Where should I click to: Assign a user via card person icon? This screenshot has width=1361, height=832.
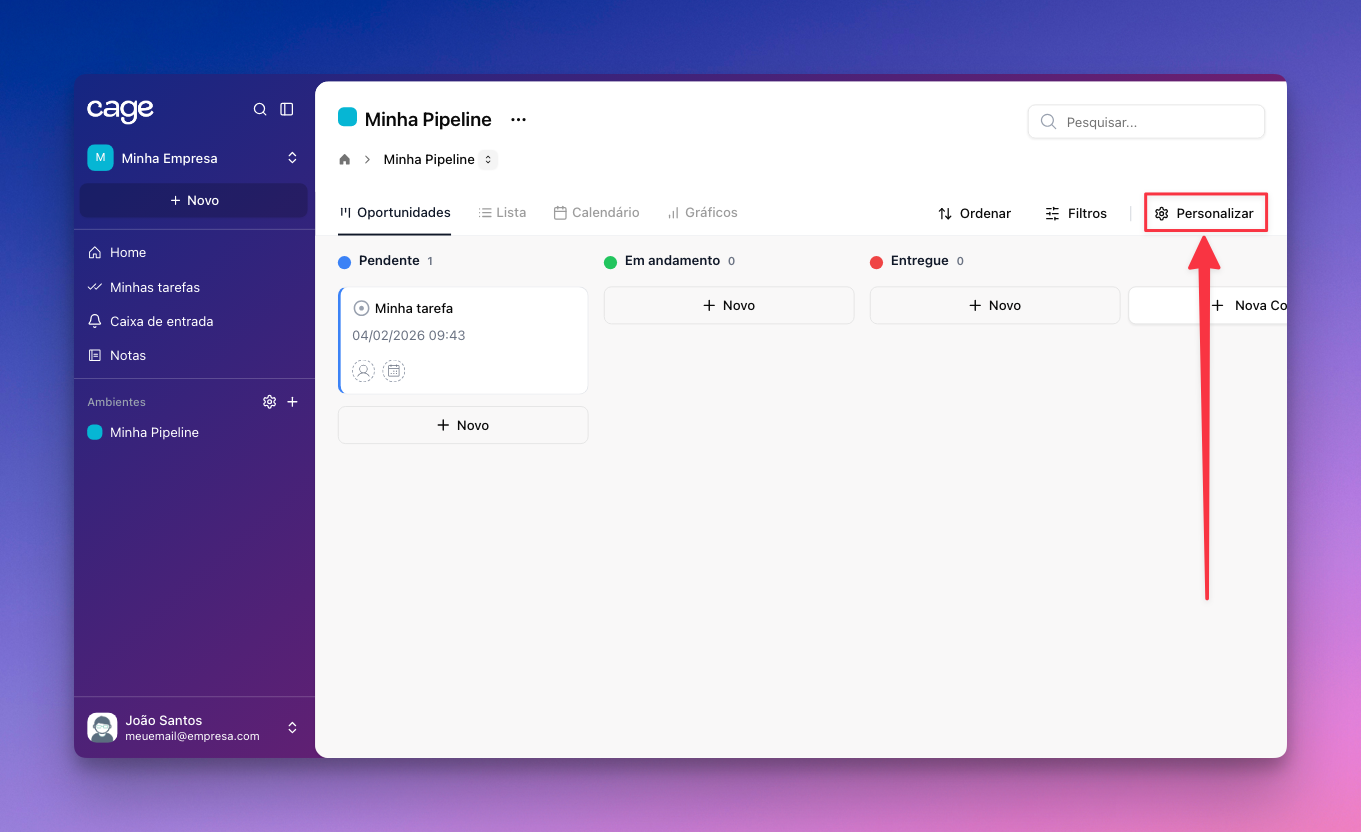point(364,371)
